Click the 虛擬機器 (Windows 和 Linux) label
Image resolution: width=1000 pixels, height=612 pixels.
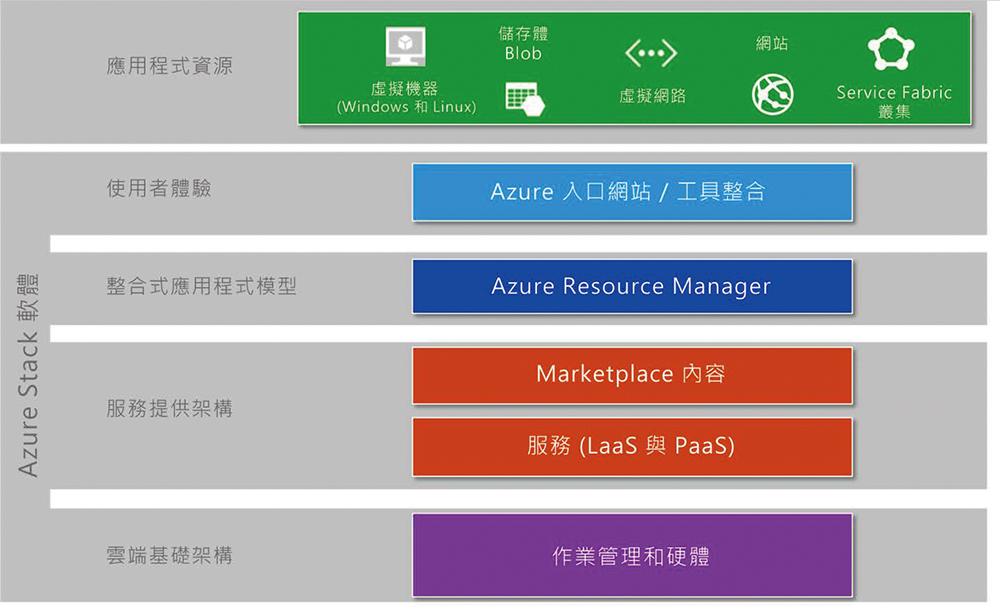tap(406, 98)
